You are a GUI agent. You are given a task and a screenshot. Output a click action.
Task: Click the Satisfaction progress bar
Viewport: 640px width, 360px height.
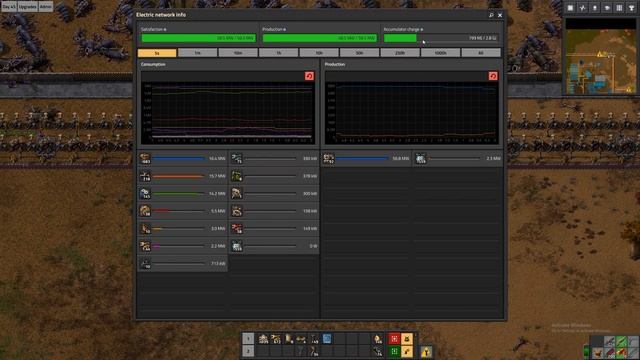point(198,38)
